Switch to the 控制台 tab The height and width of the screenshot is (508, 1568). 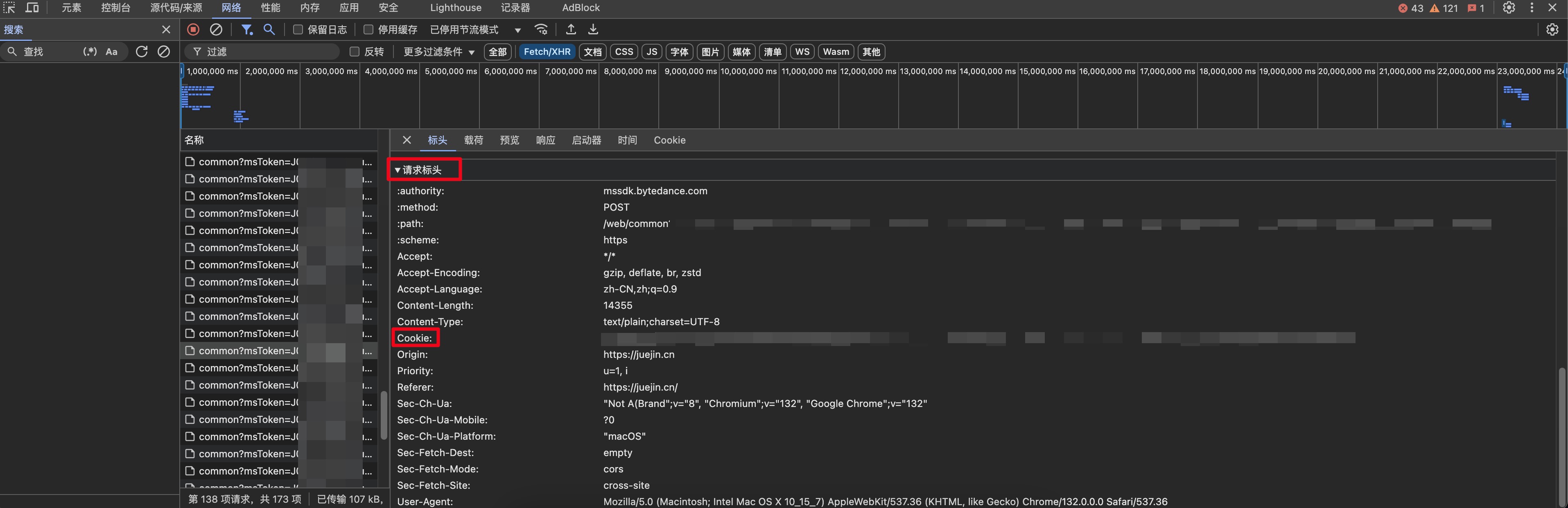tap(115, 8)
